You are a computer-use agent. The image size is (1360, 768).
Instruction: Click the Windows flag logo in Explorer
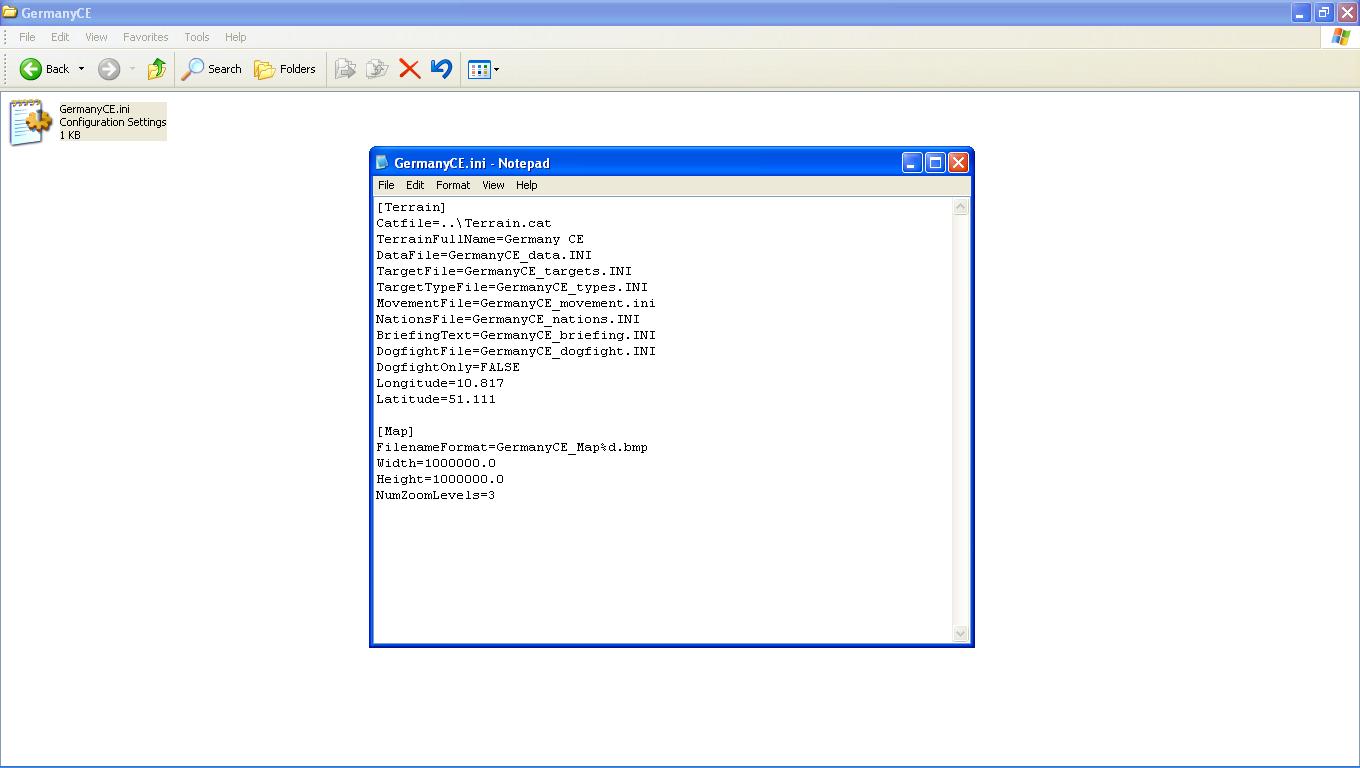[1340, 37]
